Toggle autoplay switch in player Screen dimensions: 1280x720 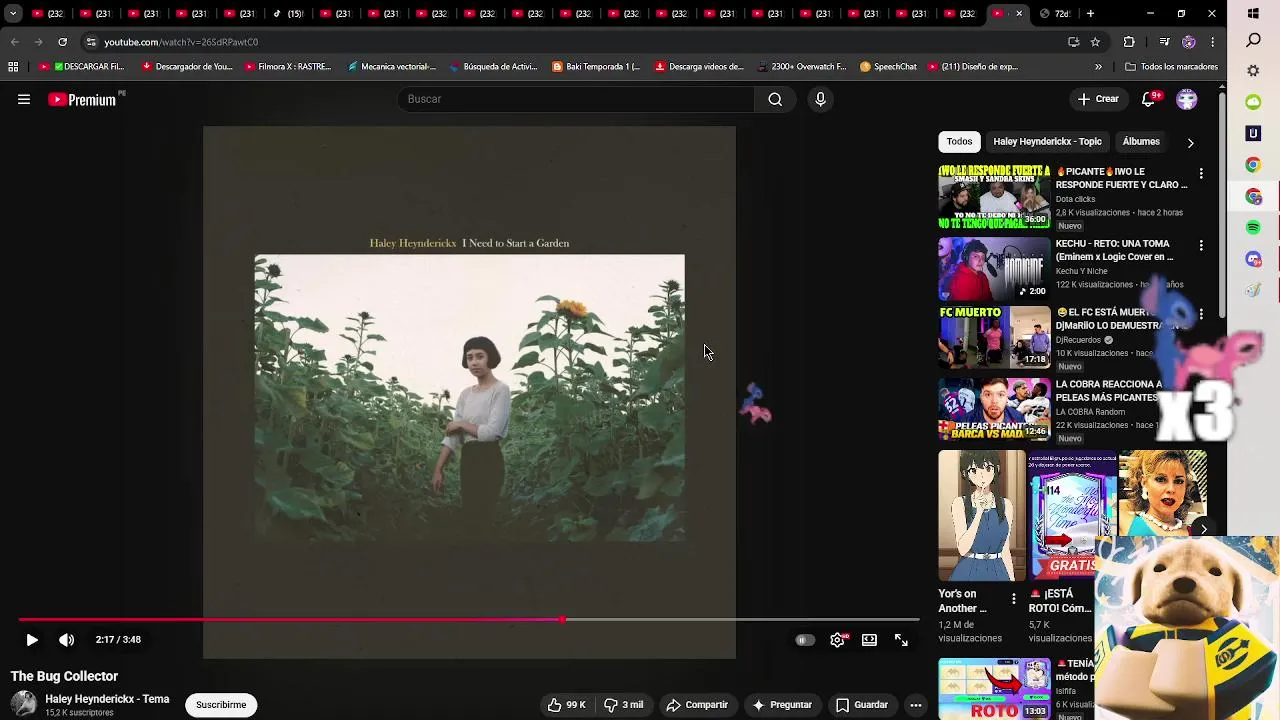805,640
